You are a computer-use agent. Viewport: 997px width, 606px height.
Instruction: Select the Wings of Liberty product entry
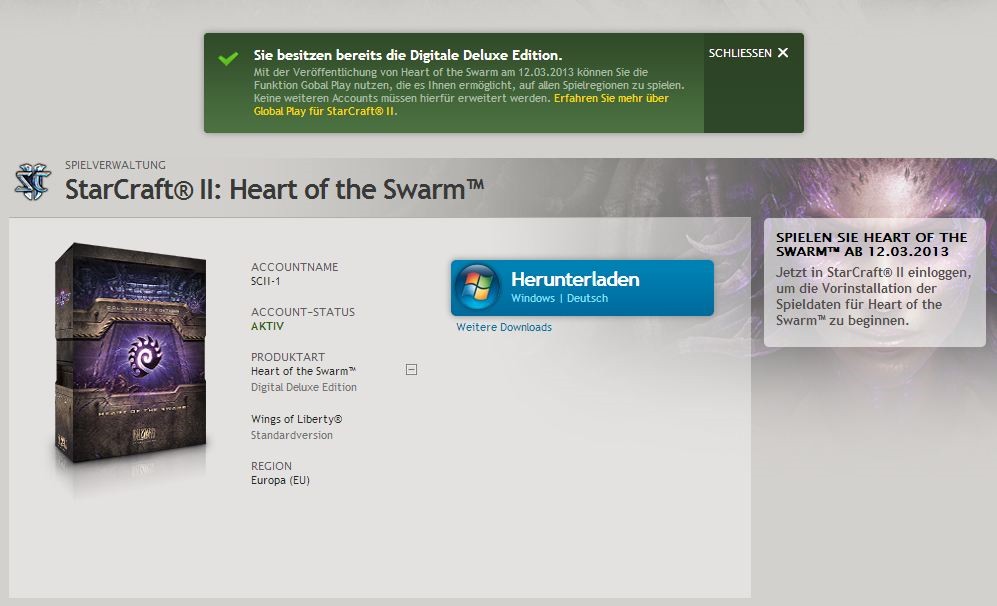[297, 419]
